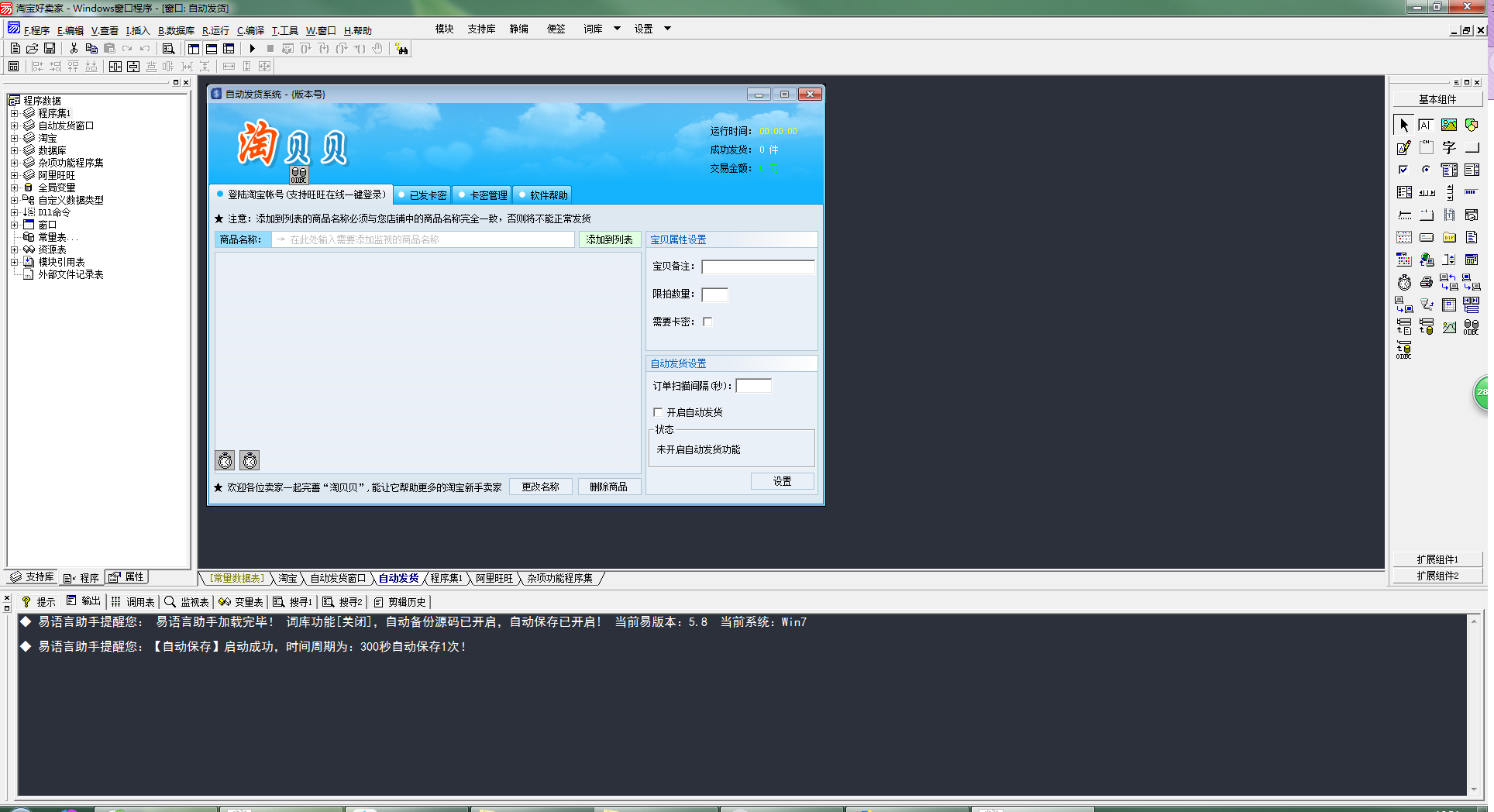
Task: Select the 软件帮助 radio tab
Action: [543, 195]
